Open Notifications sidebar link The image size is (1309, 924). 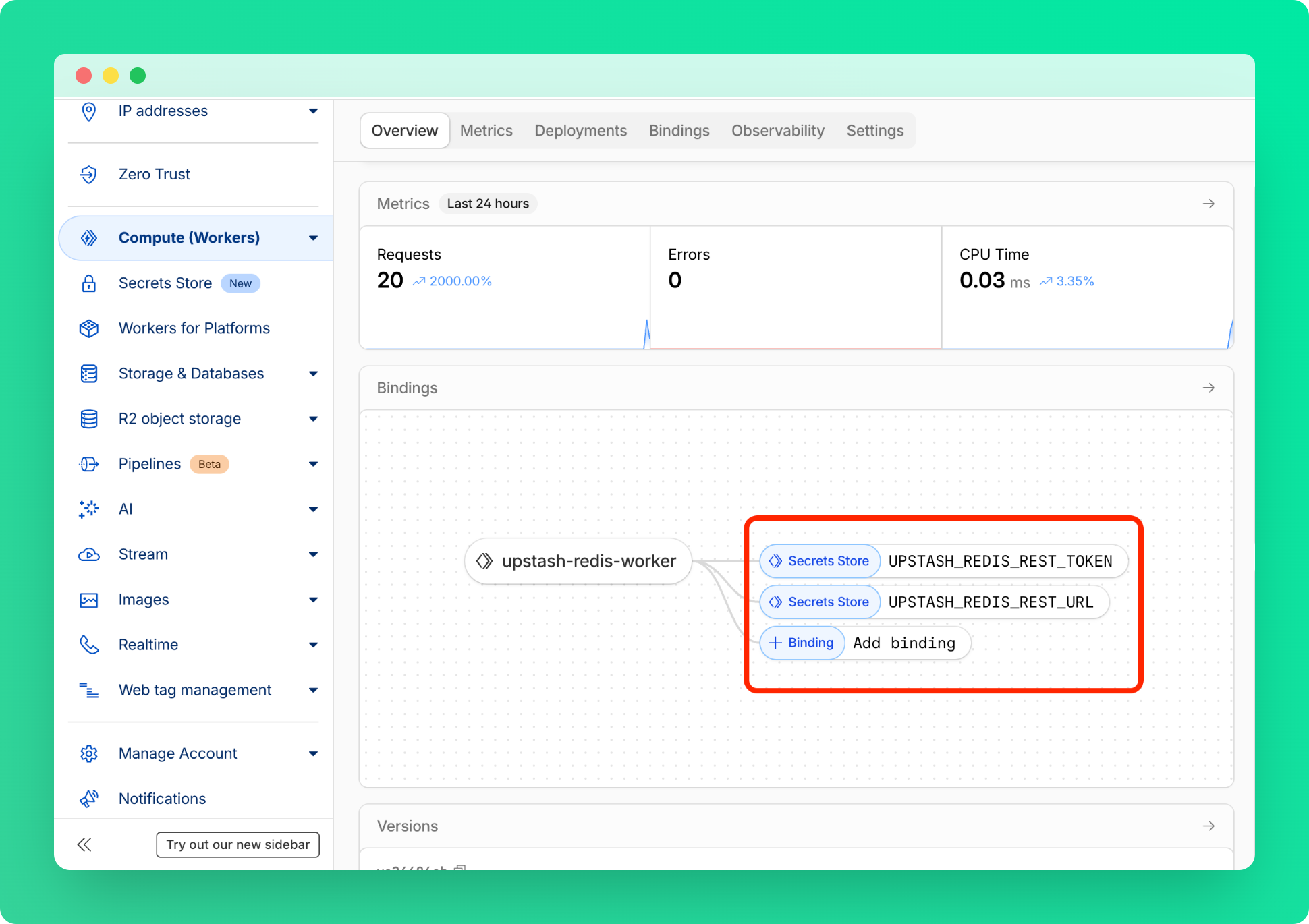tap(163, 799)
